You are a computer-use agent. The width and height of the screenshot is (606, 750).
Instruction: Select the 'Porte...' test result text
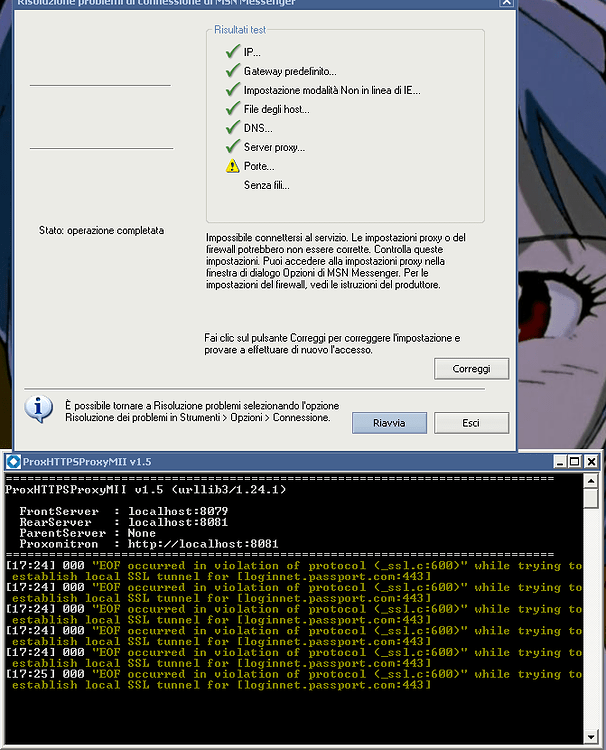point(259,166)
